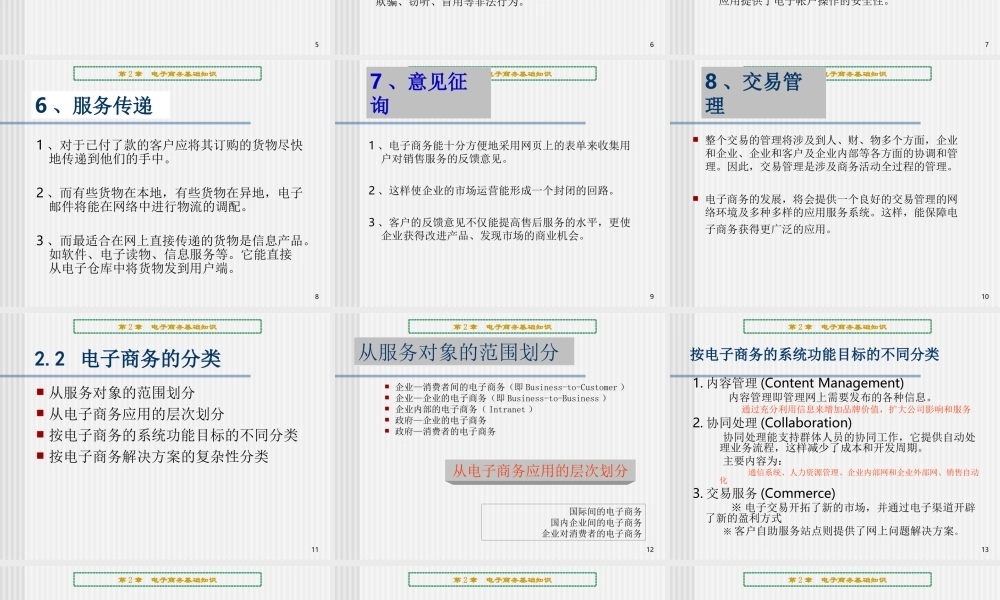Screen dimensions: 1000x600
Task: Click page number 13 on the classification slide
Action: point(984,547)
